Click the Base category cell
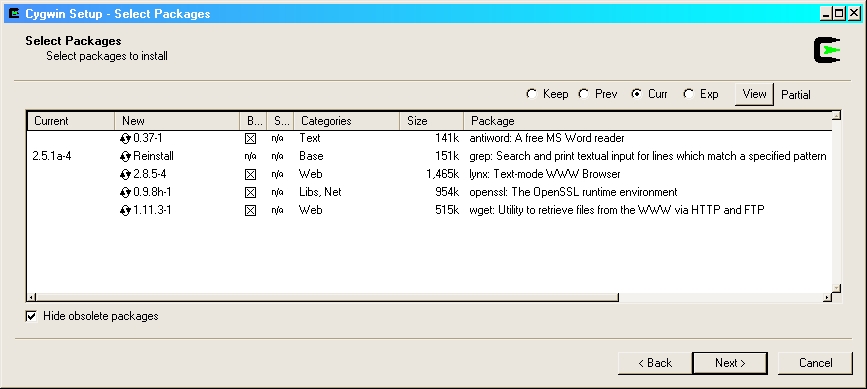This screenshot has width=867, height=389. pos(311,156)
